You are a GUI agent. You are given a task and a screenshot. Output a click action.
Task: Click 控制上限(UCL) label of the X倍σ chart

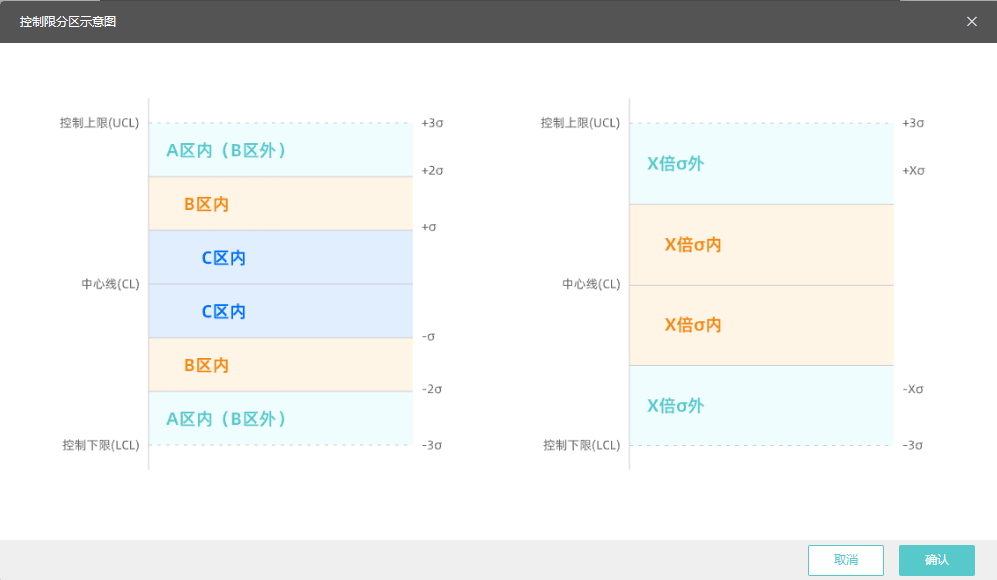click(580, 123)
